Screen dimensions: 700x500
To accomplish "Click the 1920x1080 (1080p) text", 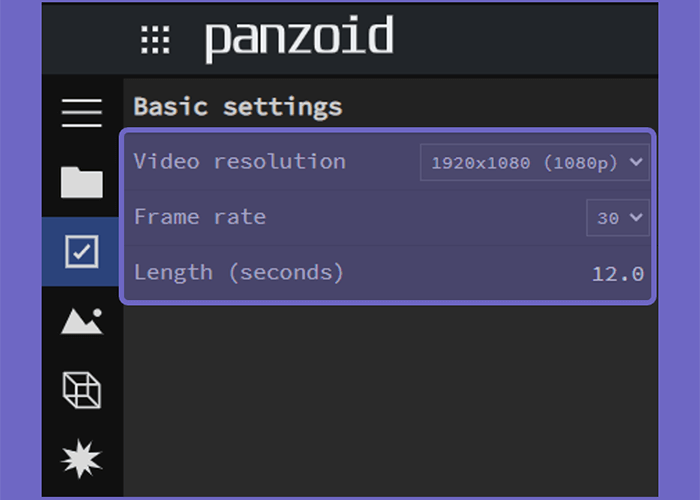I will [x=525, y=163].
